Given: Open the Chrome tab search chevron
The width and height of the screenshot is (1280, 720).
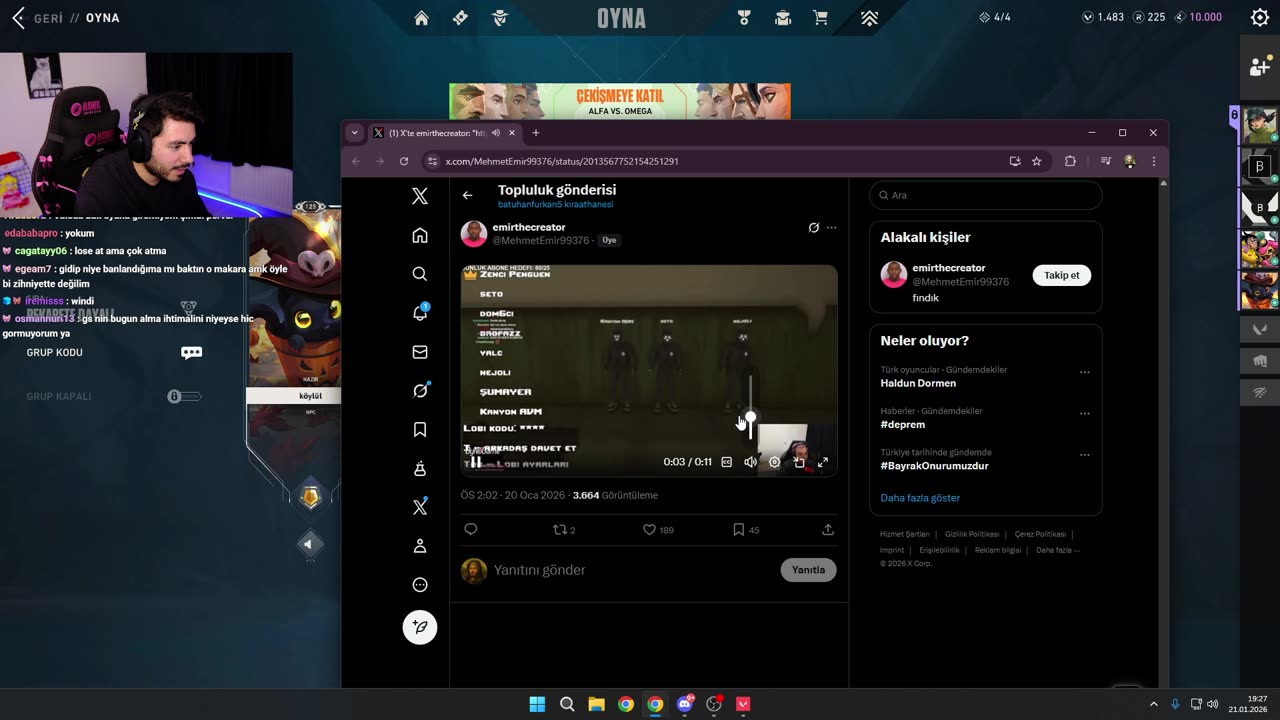Looking at the screenshot, I should point(354,132).
